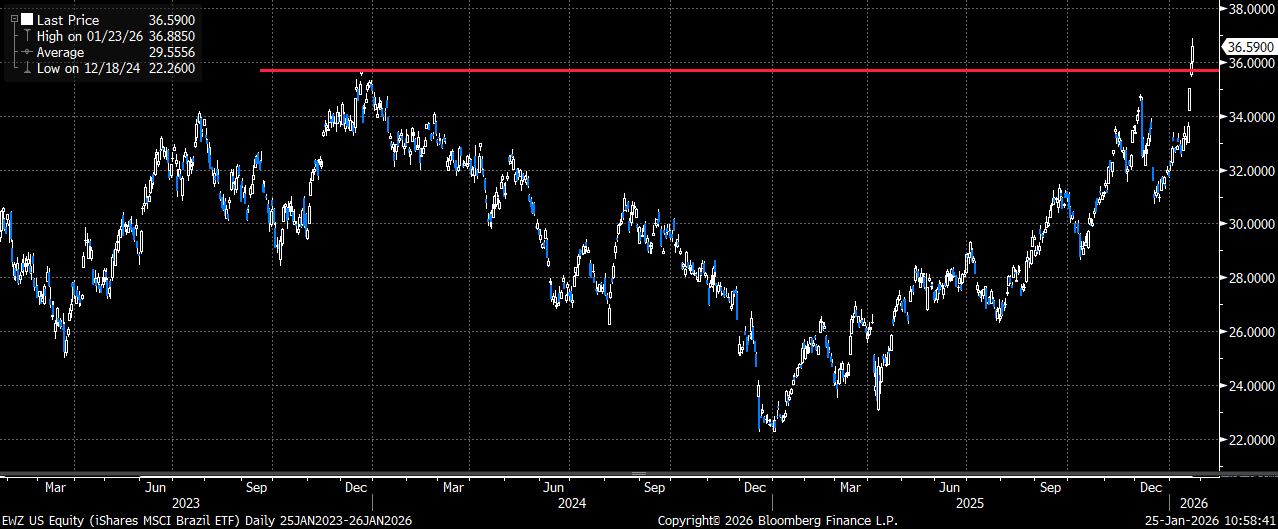The width and height of the screenshot is (1278, 529).
Task: Click the 38.0000 y-axis label
Action: [1251, 9]
